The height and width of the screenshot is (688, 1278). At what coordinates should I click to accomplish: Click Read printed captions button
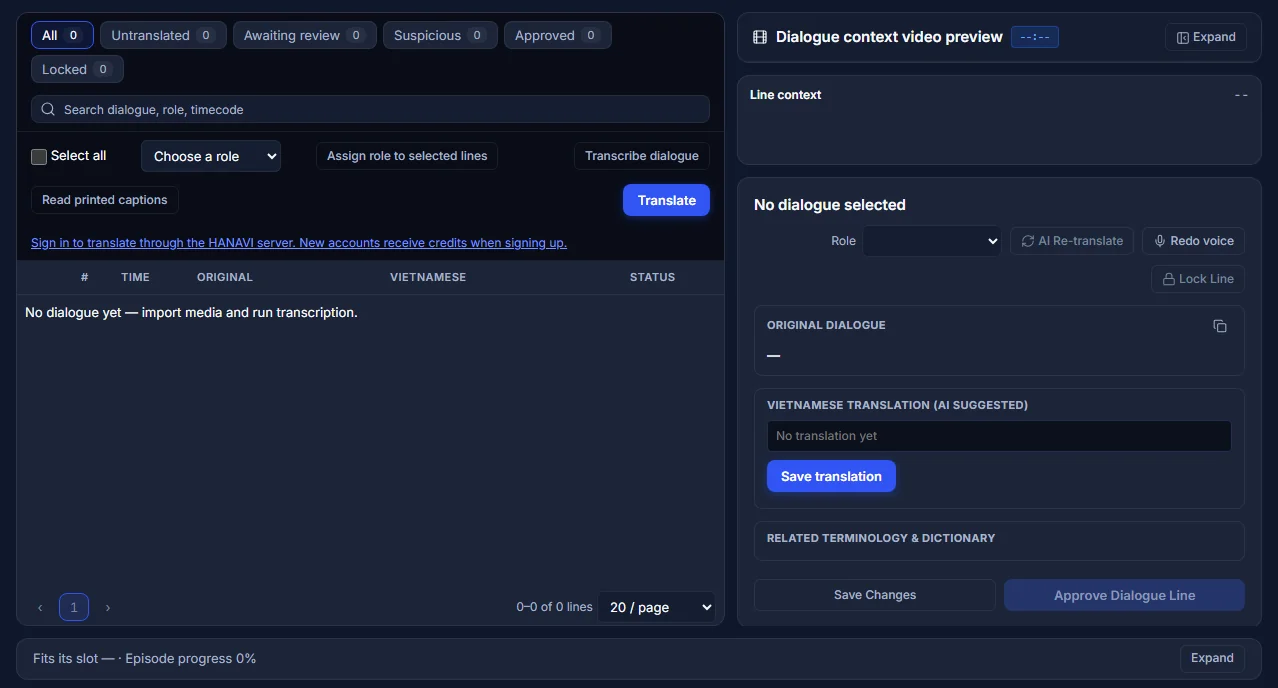point(105,200)
